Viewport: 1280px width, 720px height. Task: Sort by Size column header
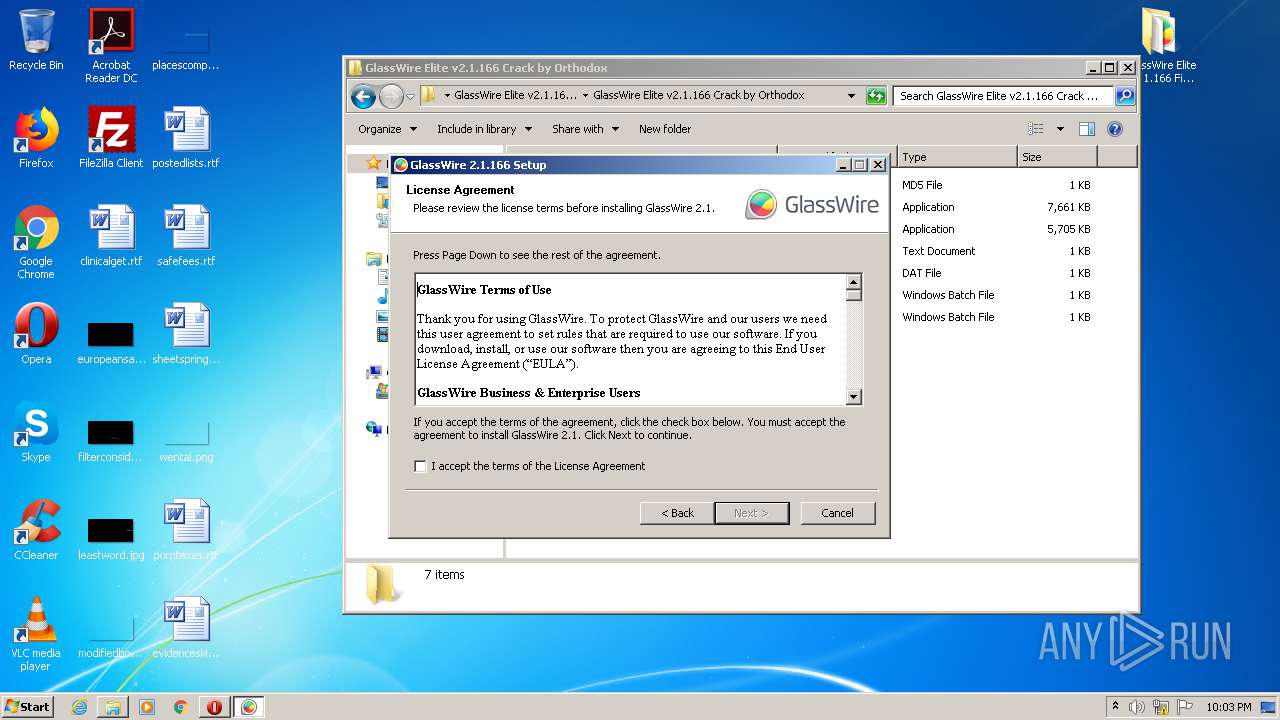[x=1057, y=157]
